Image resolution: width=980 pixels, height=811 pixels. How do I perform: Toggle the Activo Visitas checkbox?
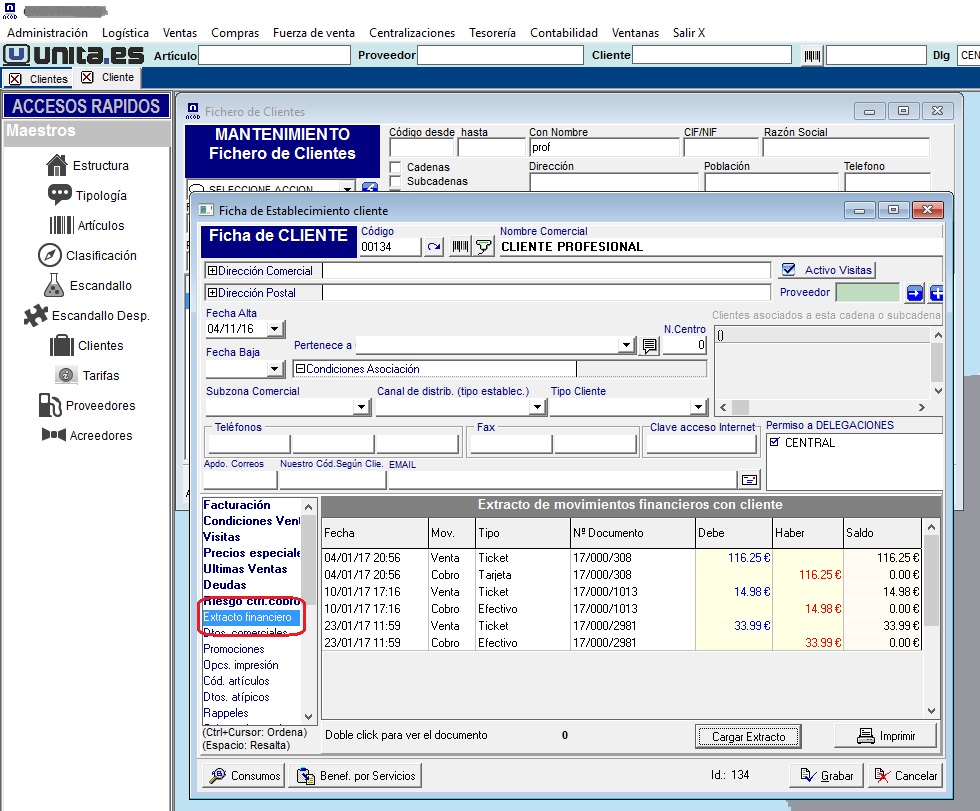click(x=789, y=270)
